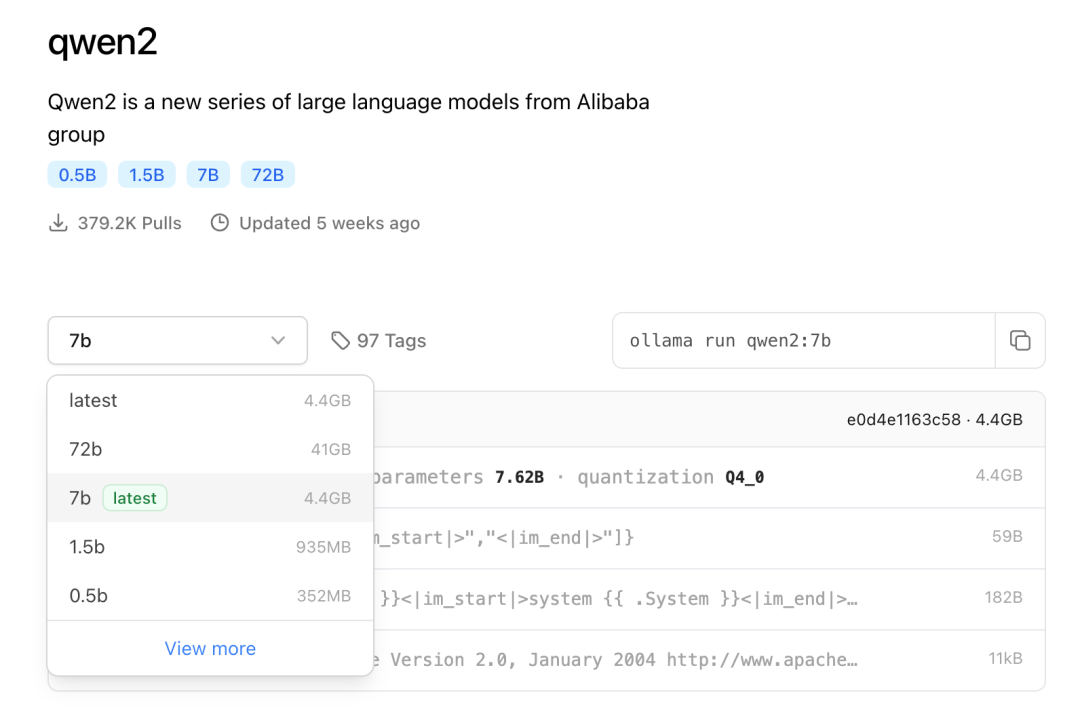Click the dropdown chevron arrow
The height and width of the screenshot is (712, 1080).
278,341
